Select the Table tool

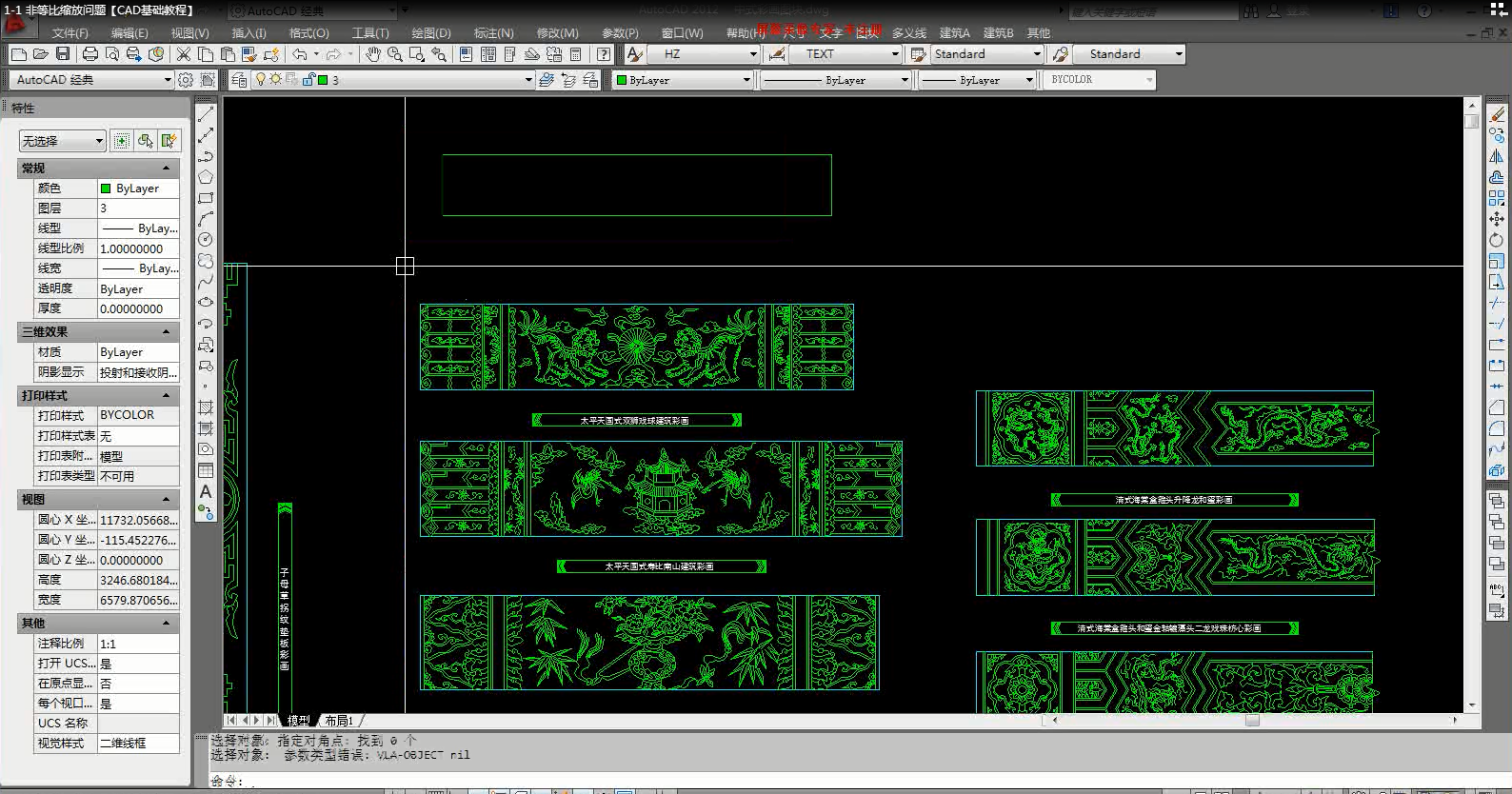[206, 470]
